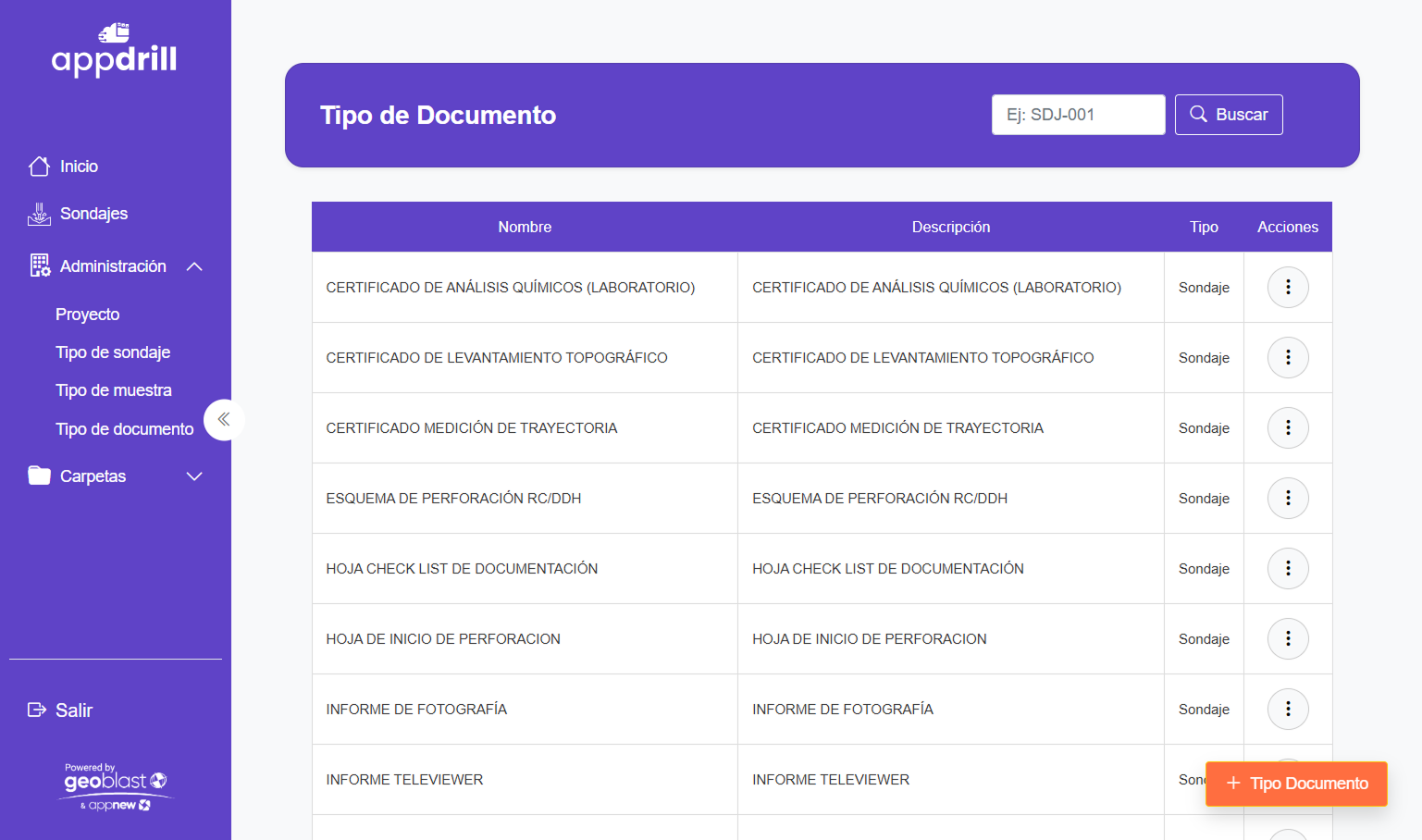The width and height of the screenshot is (1422, 840).
Task: Click the appdrill logo
Action: (x=115, y=50)
